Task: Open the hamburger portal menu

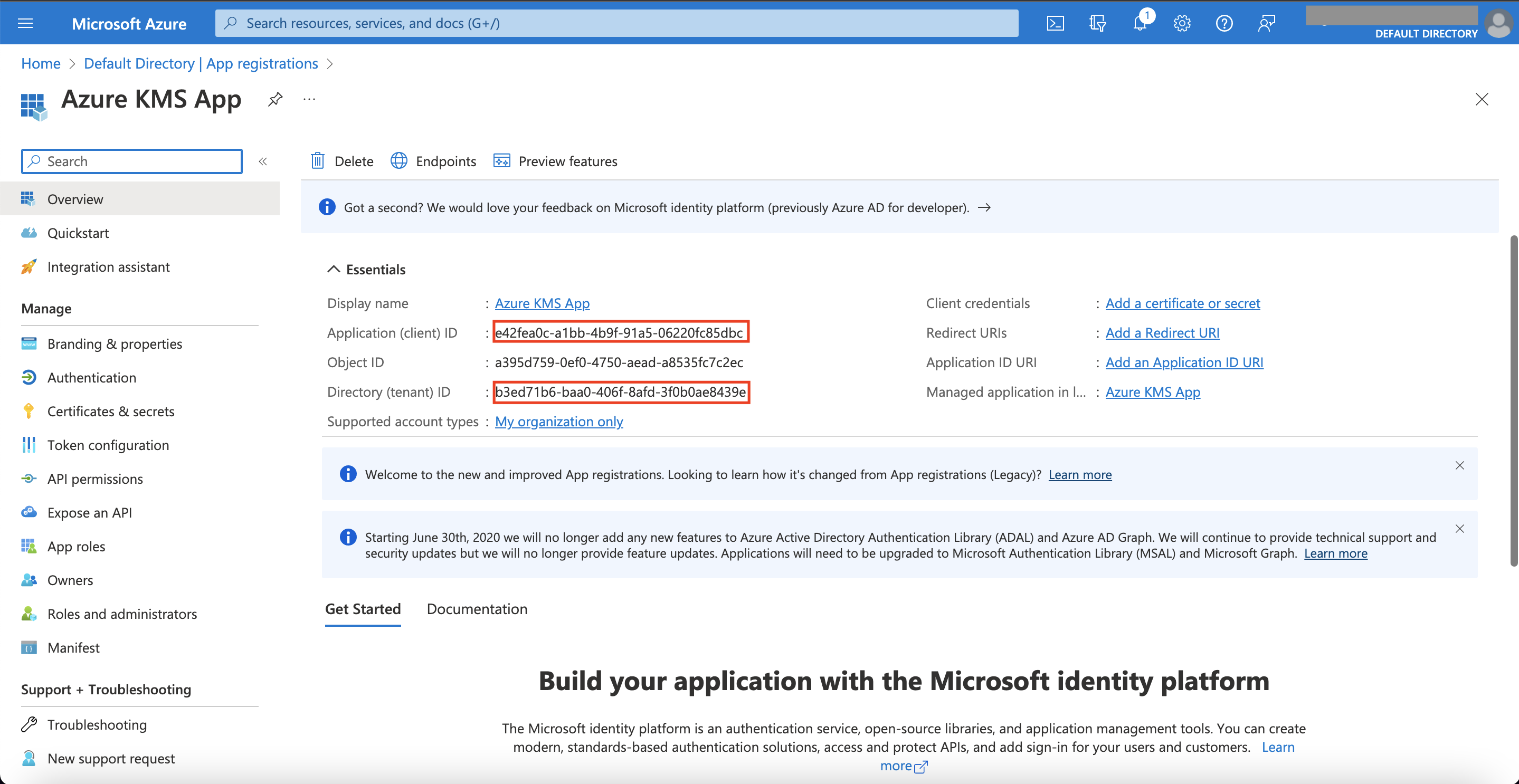Action: (25, 23)
